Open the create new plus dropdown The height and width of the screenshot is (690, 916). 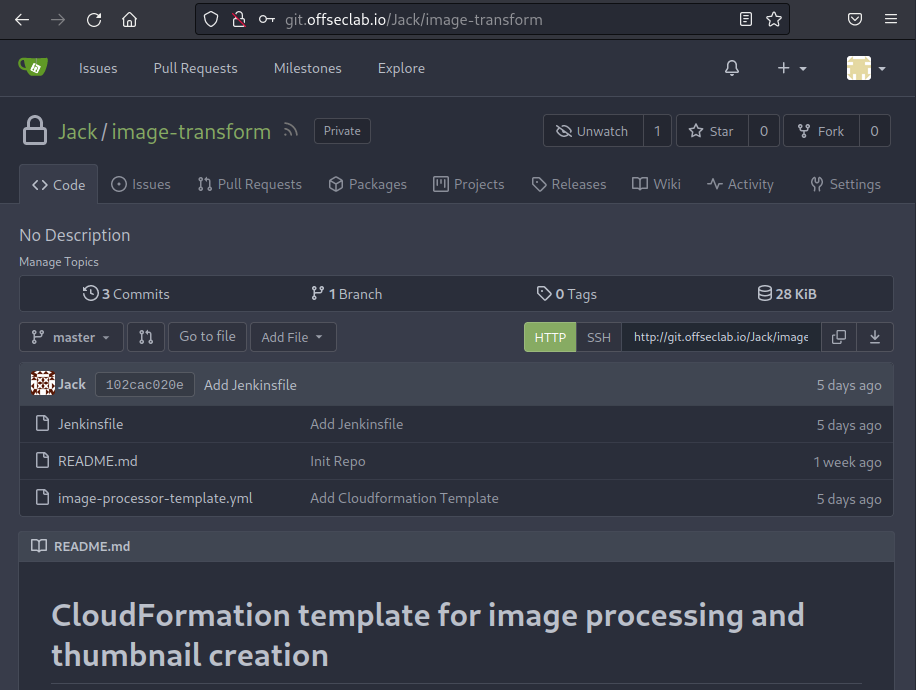(x=792, y=68)
